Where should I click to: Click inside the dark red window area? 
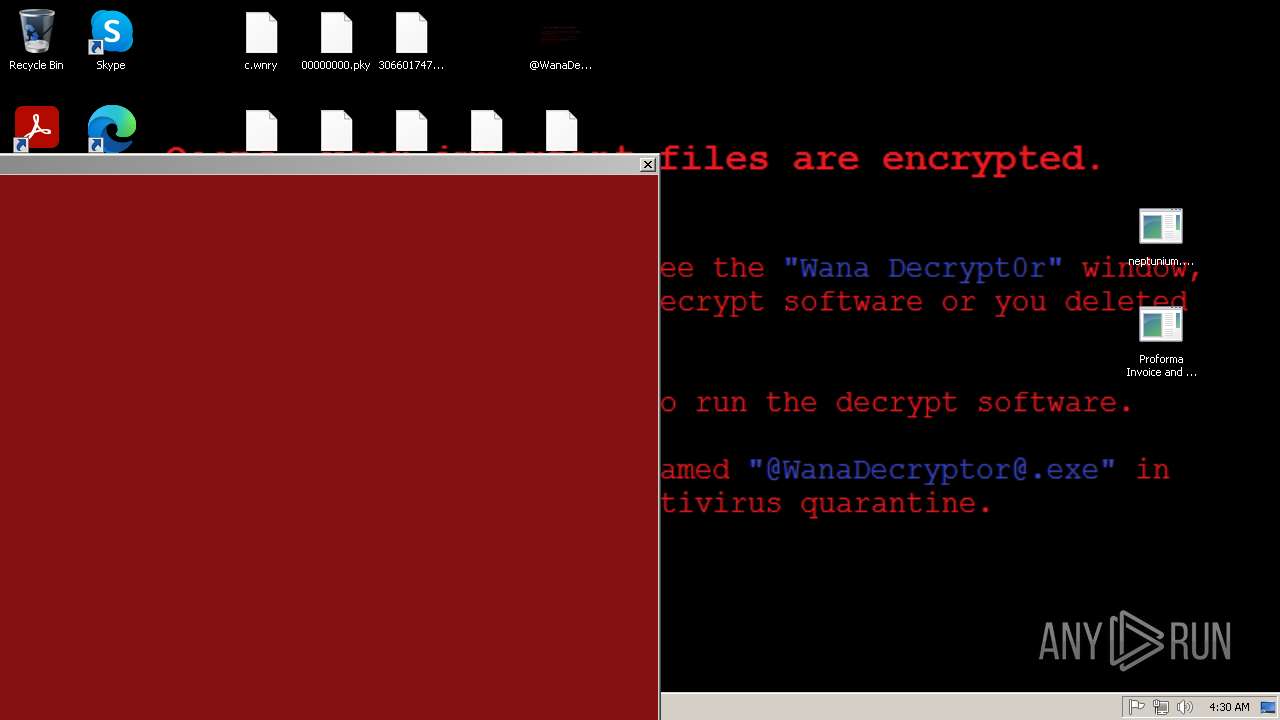point(329,447)
